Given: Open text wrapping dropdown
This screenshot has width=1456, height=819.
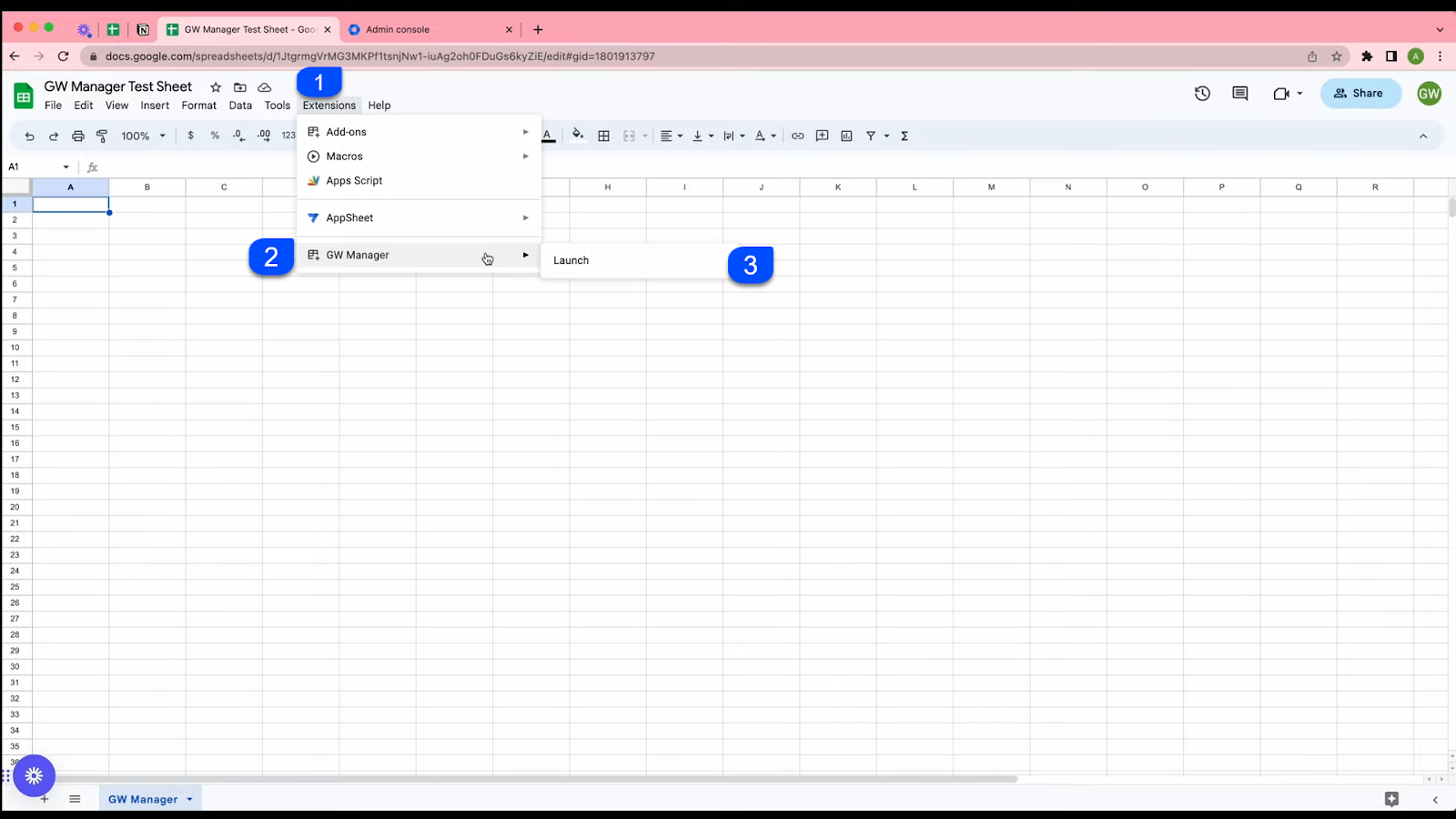Looking at the screenshot, I should (x=733, y=136).
